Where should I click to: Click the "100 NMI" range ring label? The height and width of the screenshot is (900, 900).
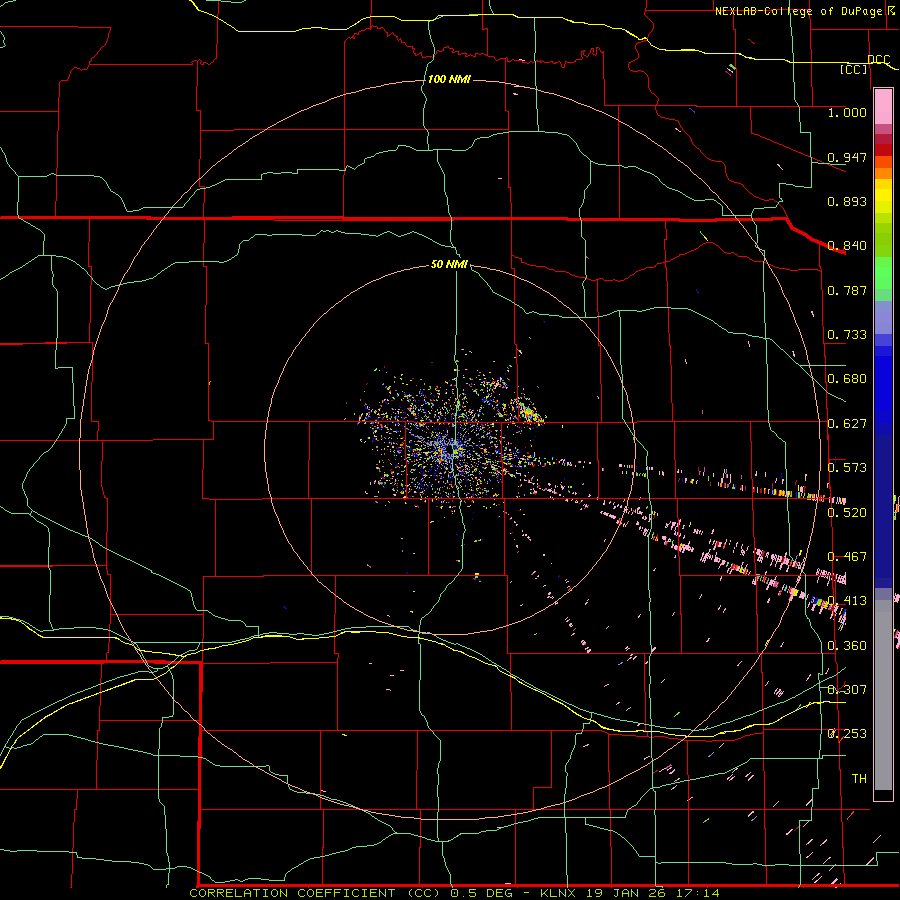pos(449,79)
